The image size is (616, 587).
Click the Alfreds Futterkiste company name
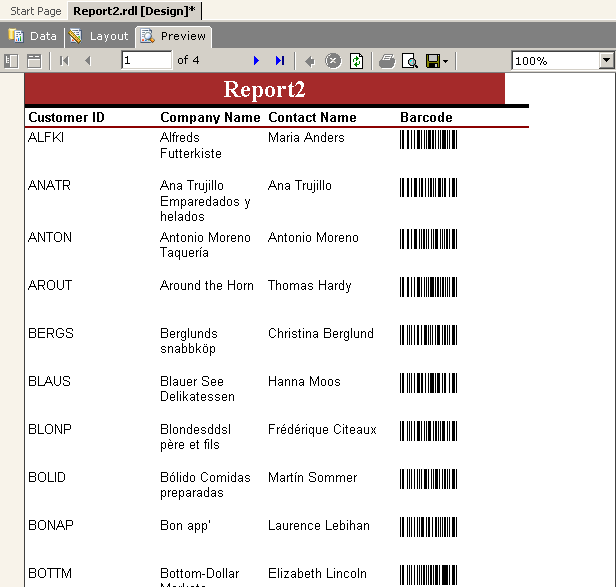(191, 145)
